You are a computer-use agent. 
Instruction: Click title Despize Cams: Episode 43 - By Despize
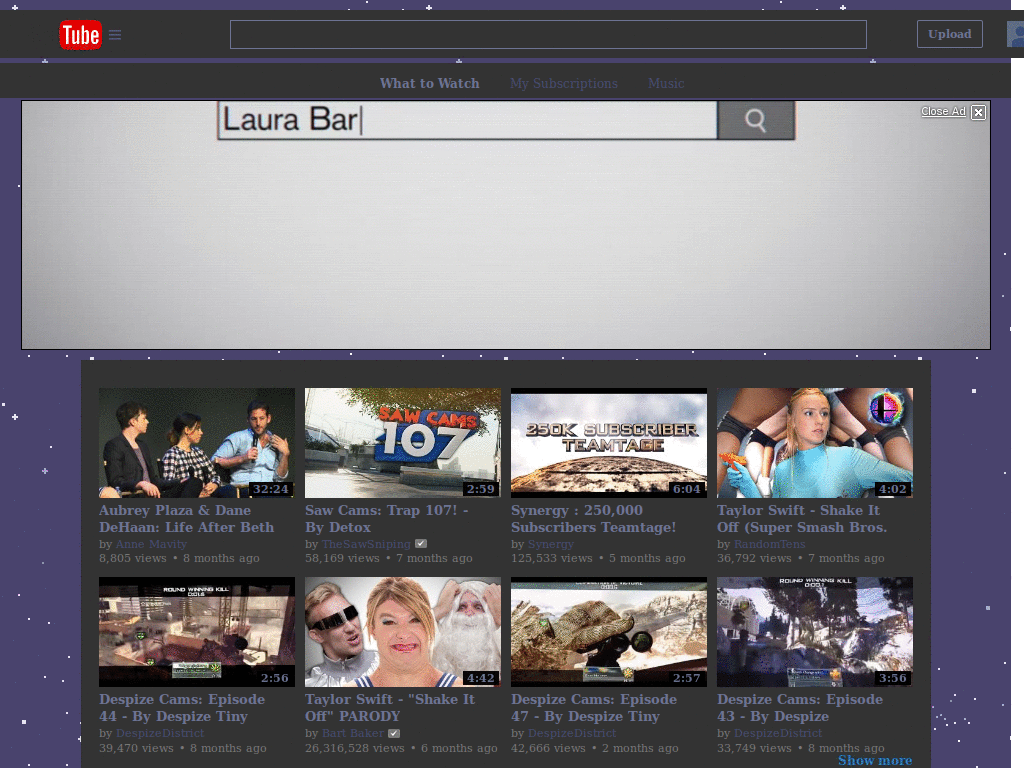(800, 707)
